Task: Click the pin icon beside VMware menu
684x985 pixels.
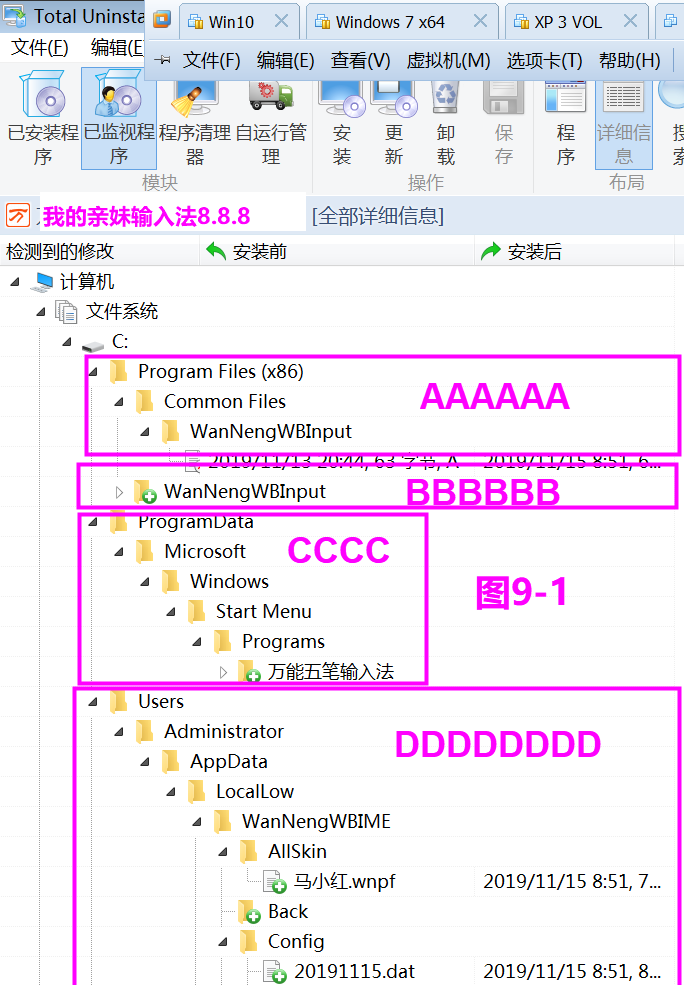Action: [165, 60]
